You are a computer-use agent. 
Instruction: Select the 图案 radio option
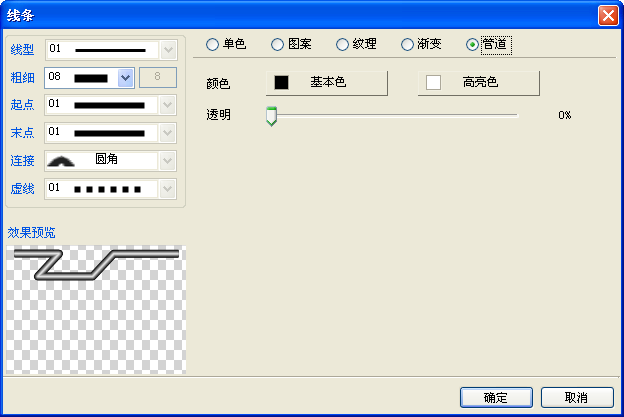291,44
